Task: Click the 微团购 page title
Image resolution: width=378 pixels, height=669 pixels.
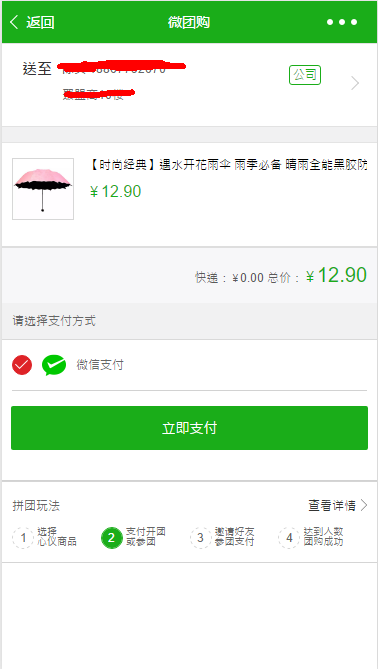Action: click(x=189, y=22)
